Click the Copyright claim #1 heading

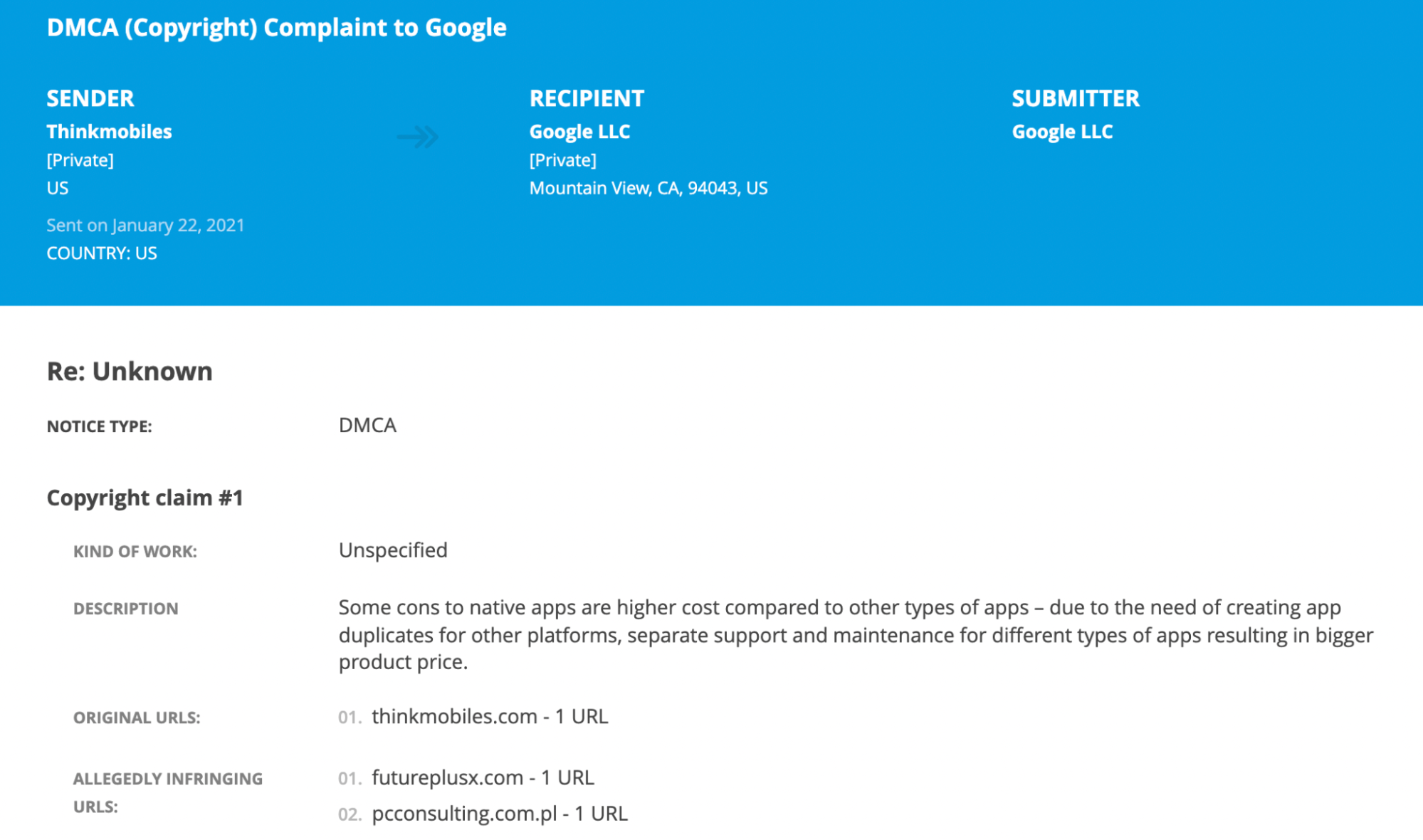click(145, 497)
